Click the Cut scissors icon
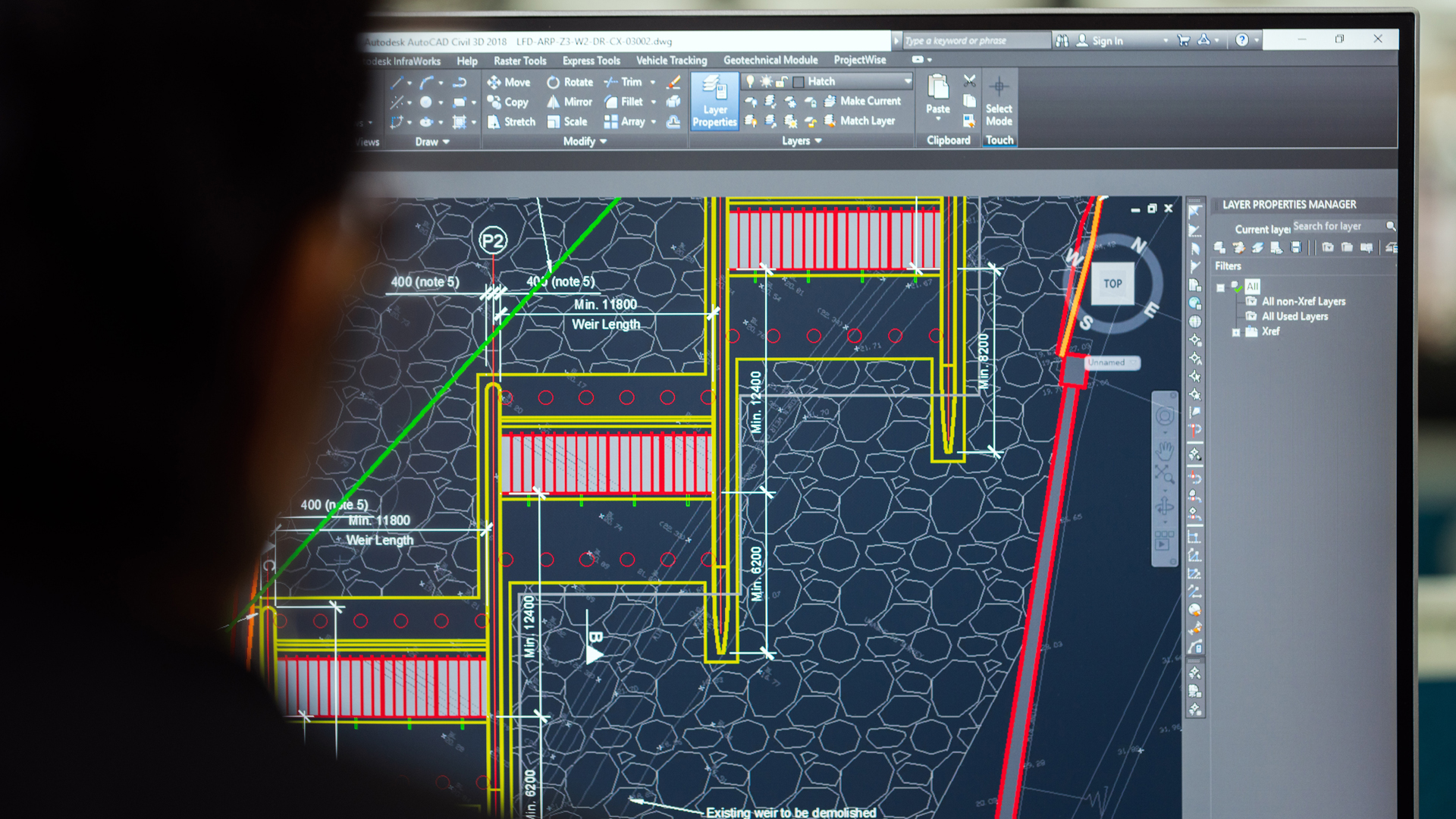The width and height of the screenshot is (1456, 819). coord(969,80)
